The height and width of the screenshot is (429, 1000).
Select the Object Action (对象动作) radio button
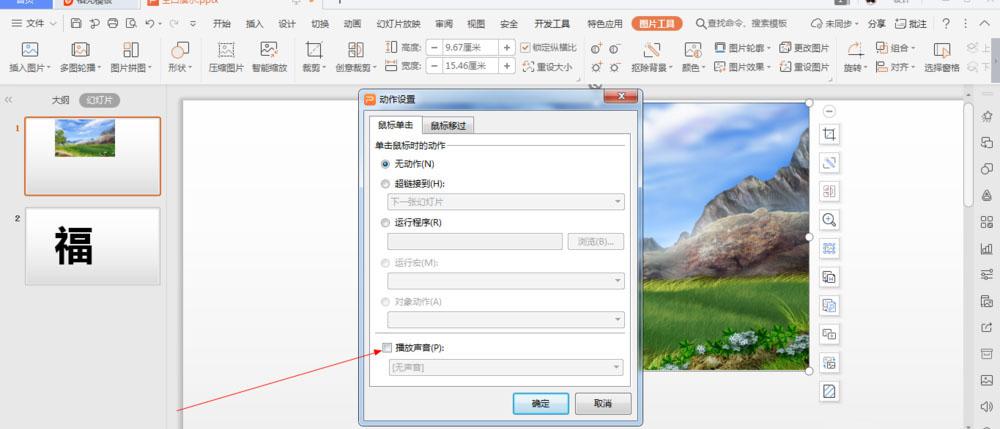(x=385, y=302)
